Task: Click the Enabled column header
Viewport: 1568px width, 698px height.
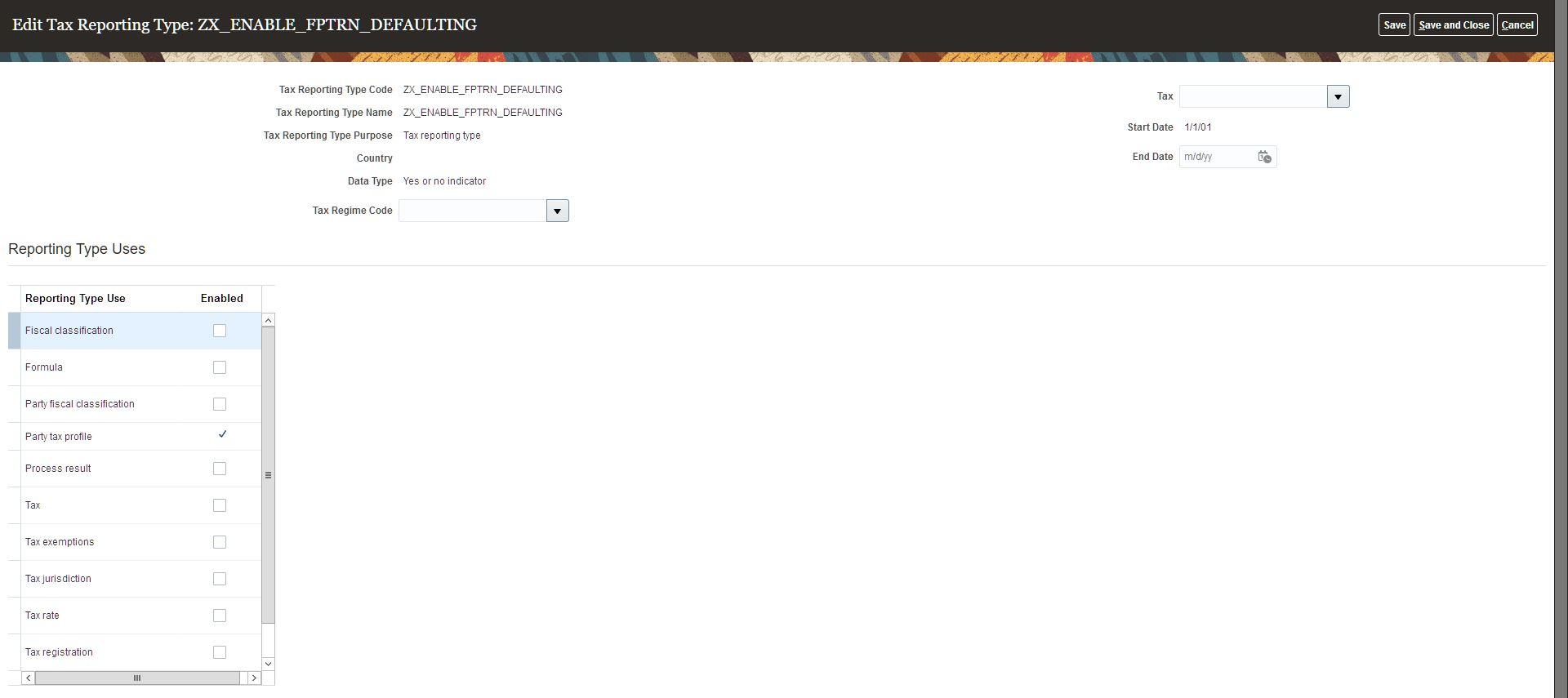Action: click(222, 299)
